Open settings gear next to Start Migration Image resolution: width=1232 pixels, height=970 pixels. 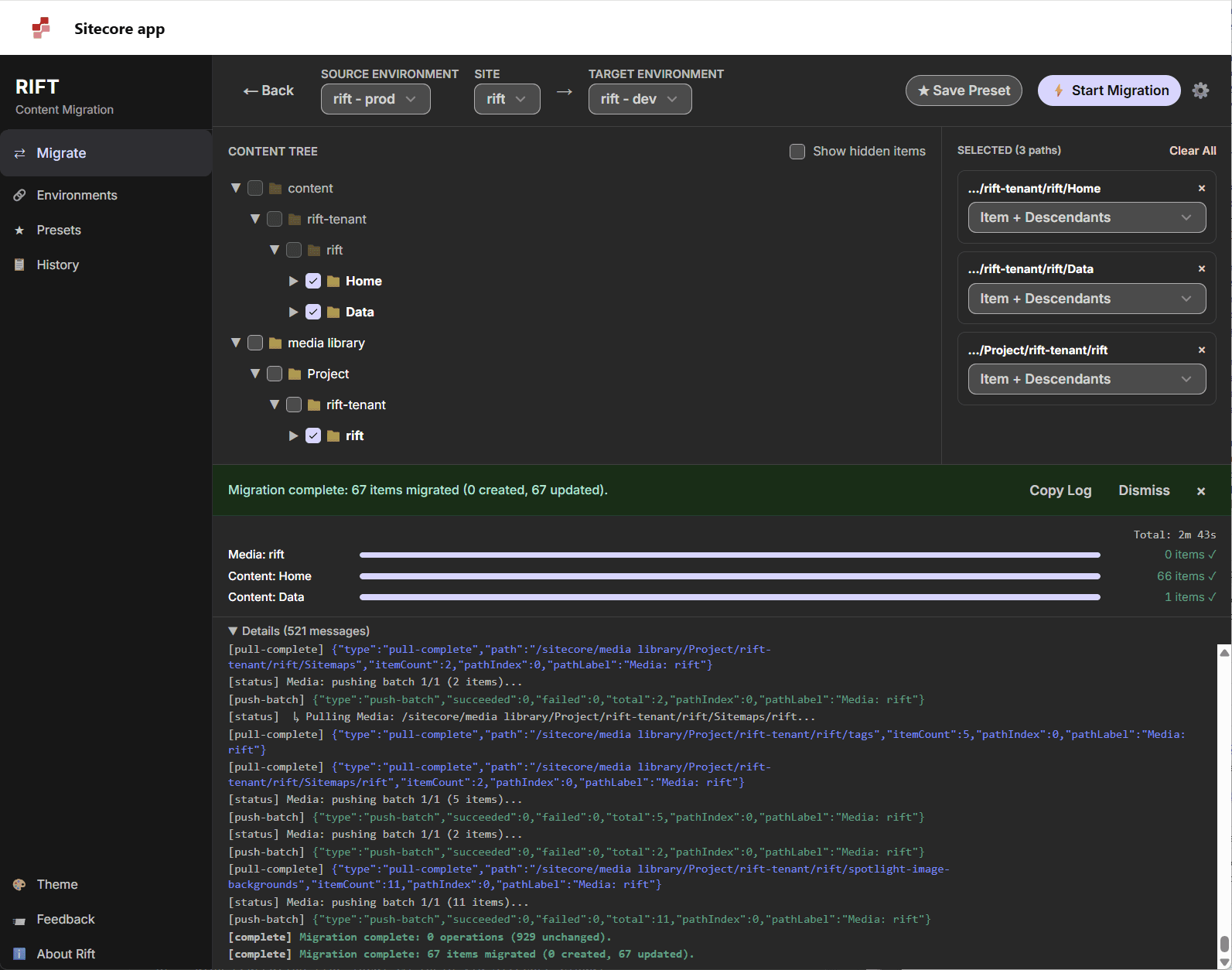point(1200,91)
